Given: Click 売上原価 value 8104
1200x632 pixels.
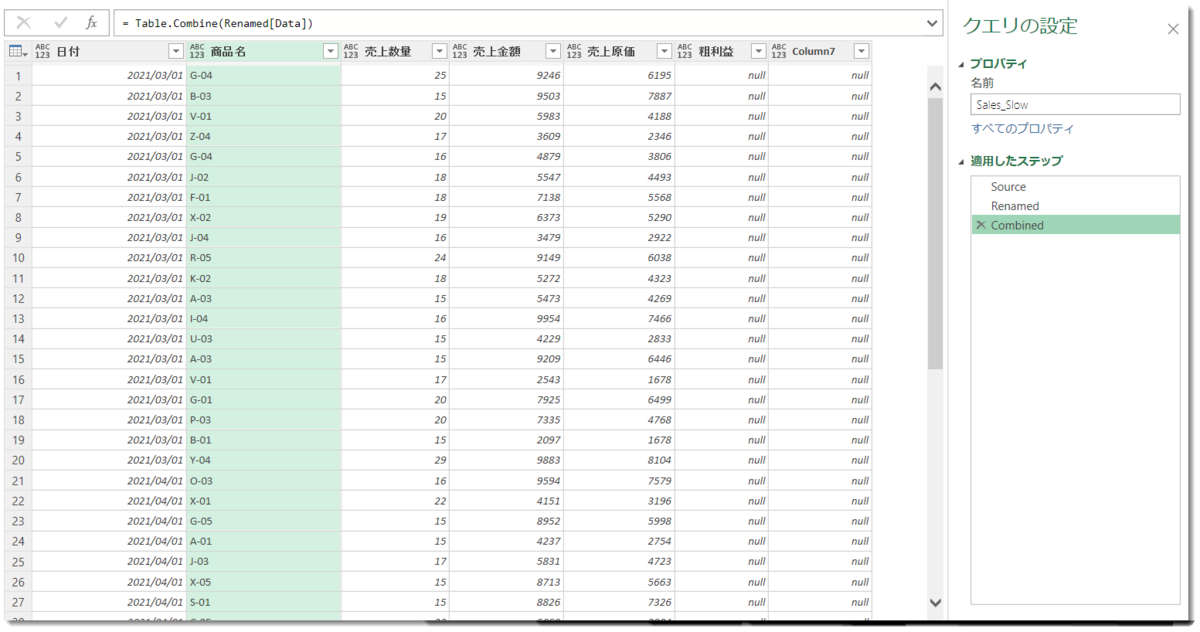Looking at the screenshot, I should click(619, 460).
